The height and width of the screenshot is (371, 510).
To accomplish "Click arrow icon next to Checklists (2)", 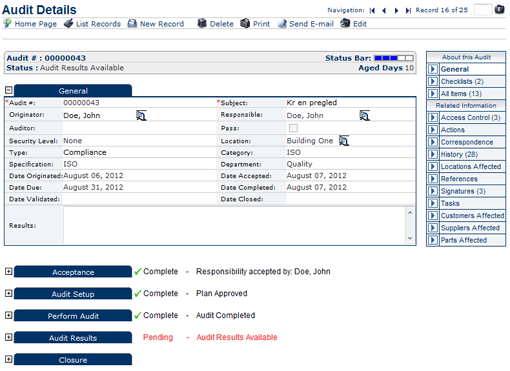I will pos(433,82).
